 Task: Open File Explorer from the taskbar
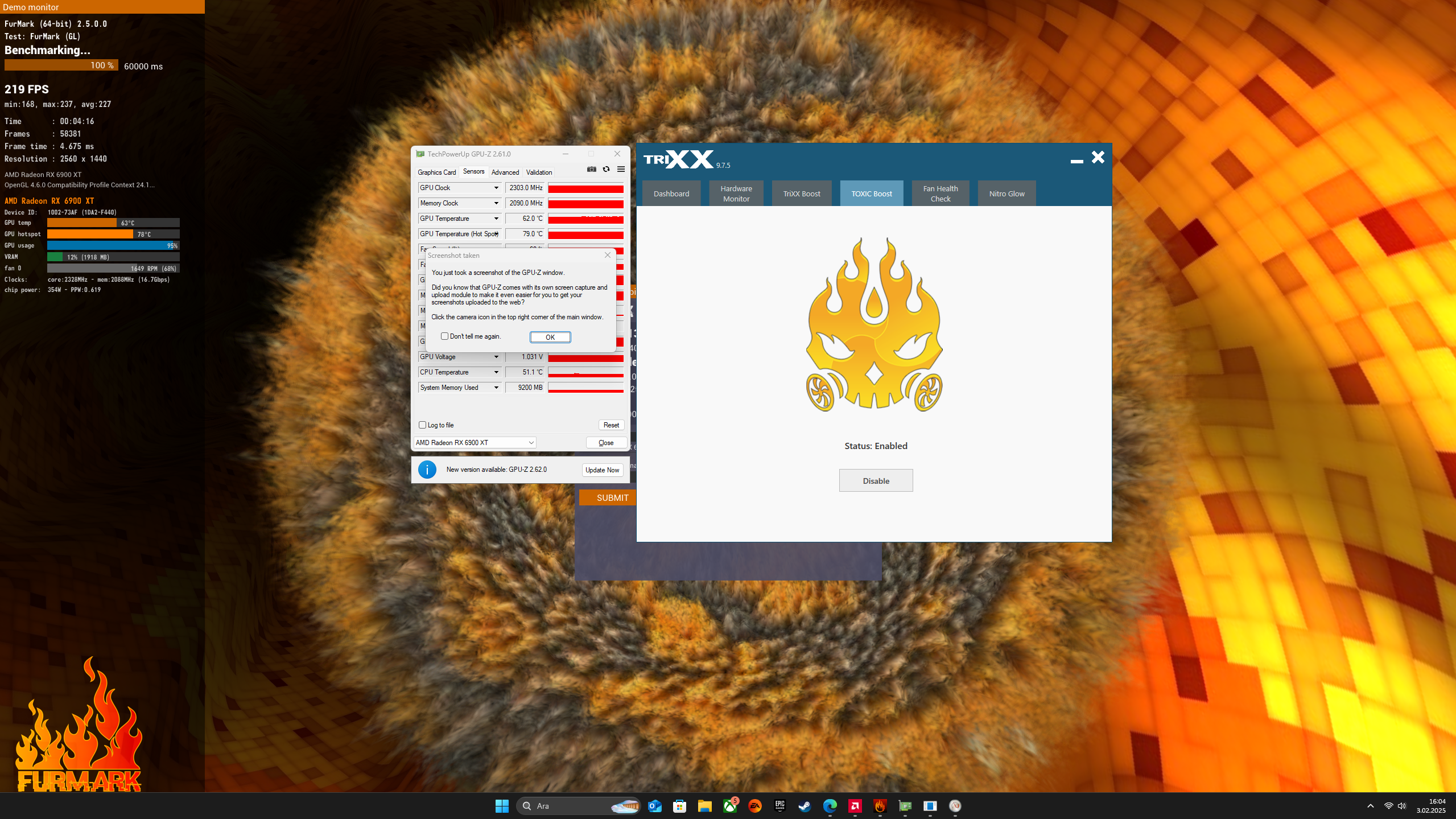pyautogui.click(x=704, y=805)
